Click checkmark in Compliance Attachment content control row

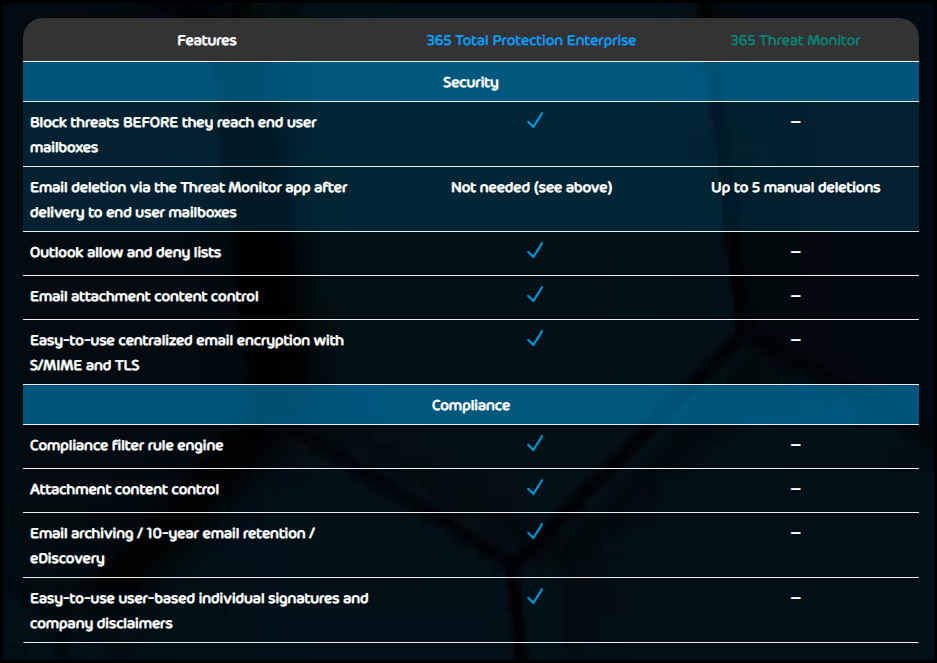(x=535, y=488)
